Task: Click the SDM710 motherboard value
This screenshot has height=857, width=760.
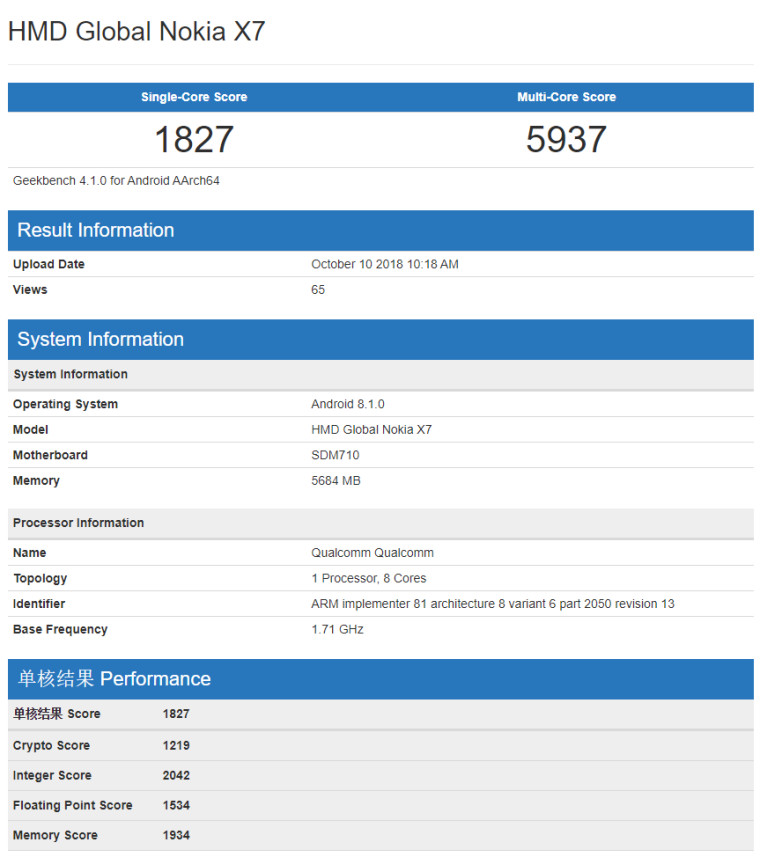Action: 335,455
